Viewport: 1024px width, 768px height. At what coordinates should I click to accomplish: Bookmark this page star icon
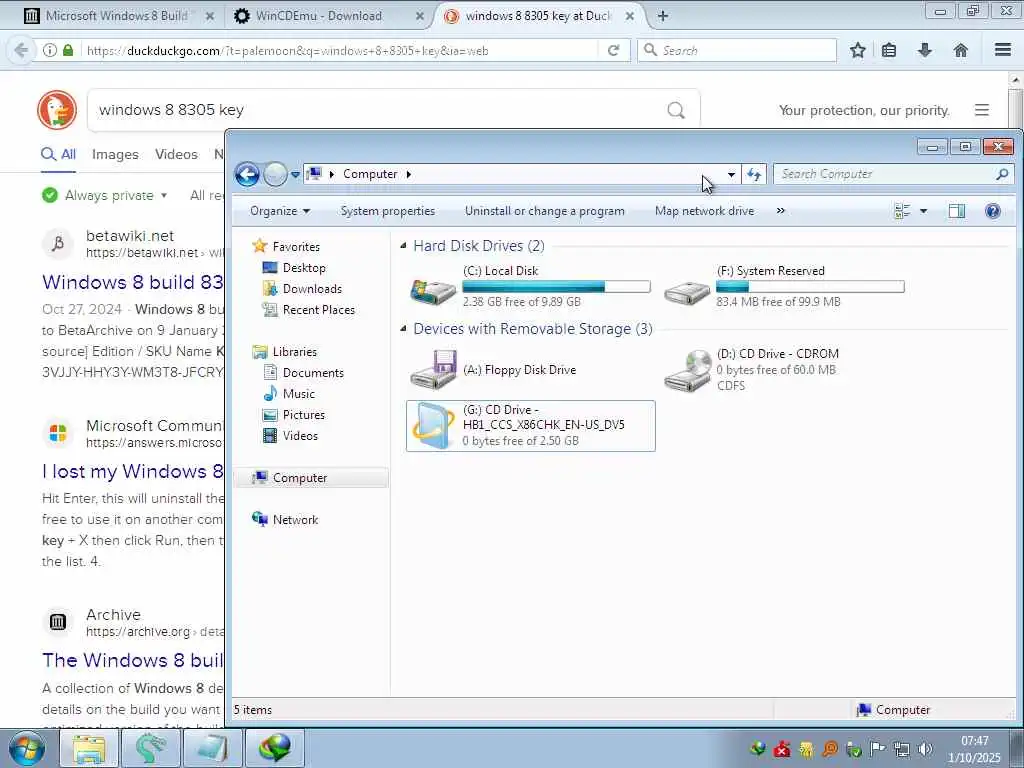click(x=858, y=50)
